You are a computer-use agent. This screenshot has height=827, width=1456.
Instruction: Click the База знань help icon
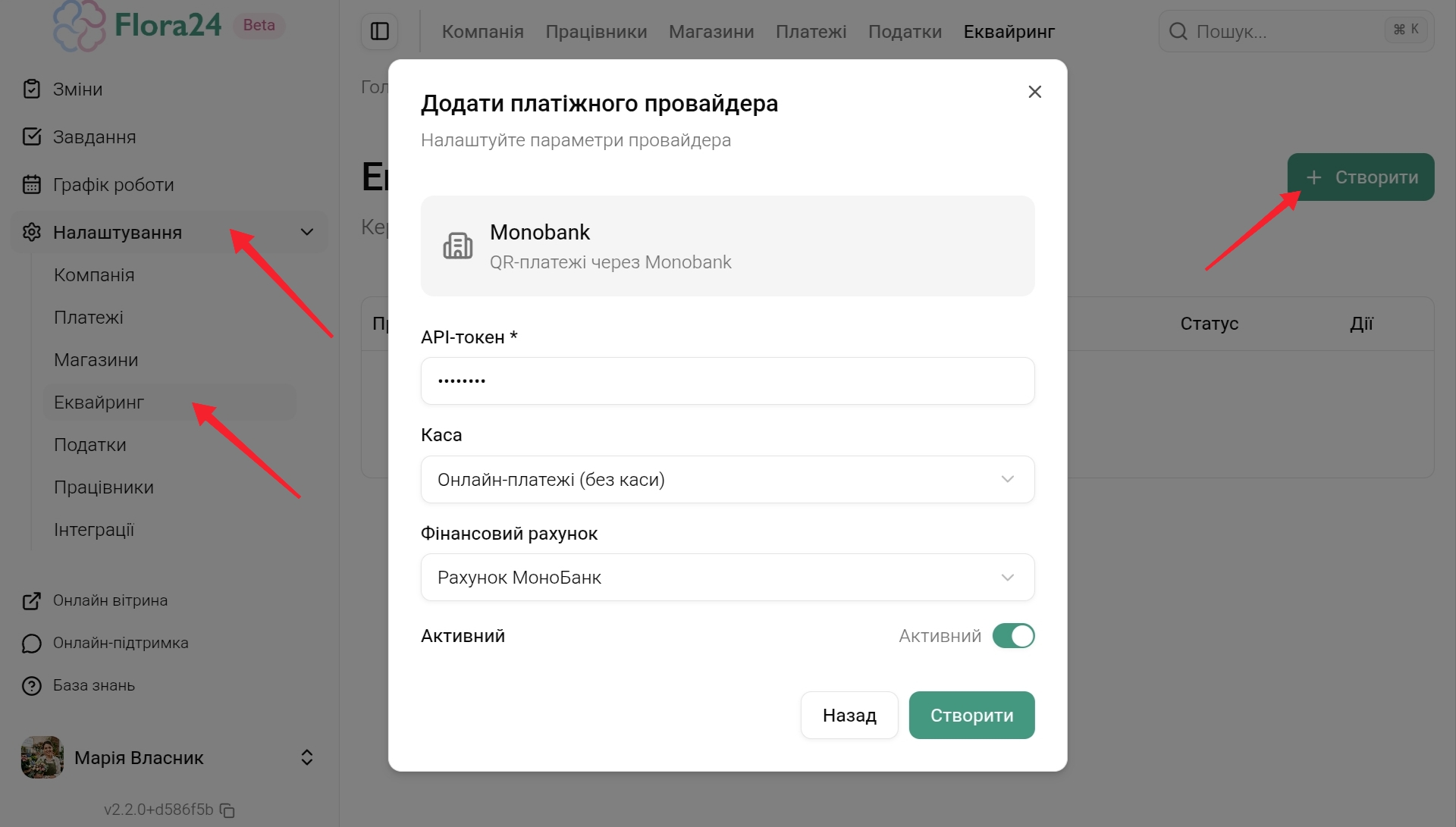[x=32, y=685]
